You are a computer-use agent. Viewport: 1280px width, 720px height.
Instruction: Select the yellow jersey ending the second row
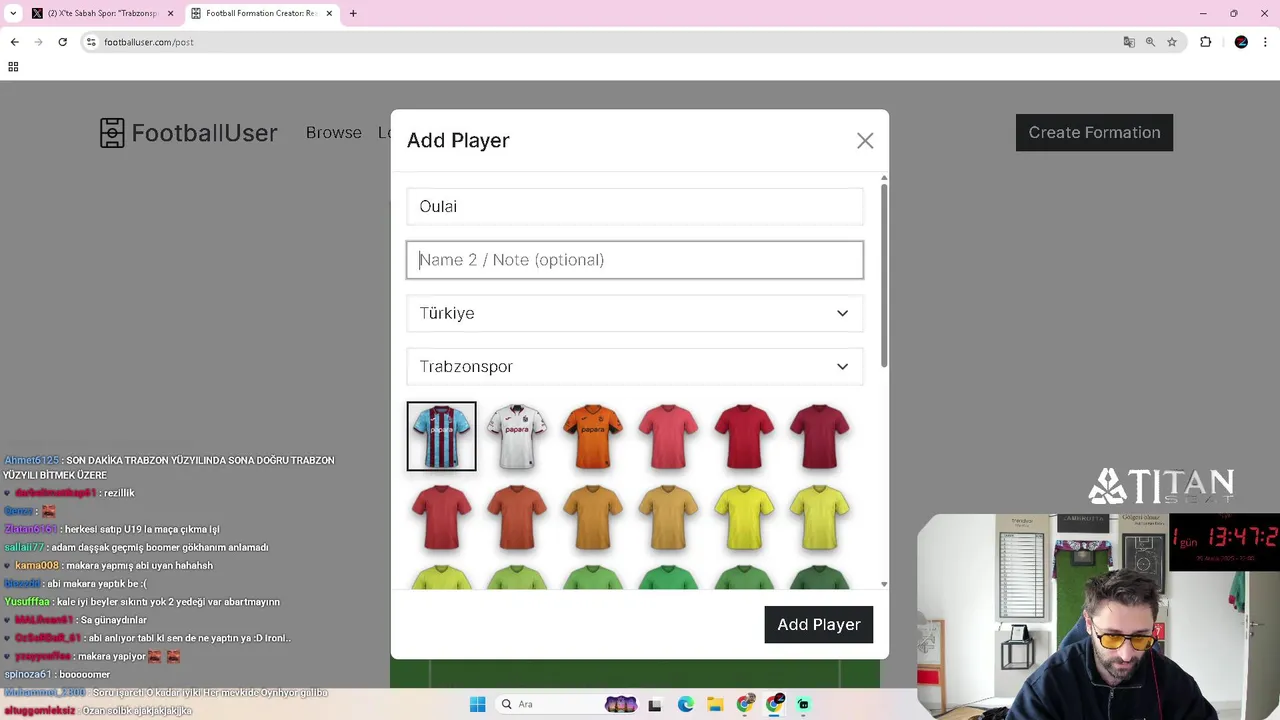point(819,517)
